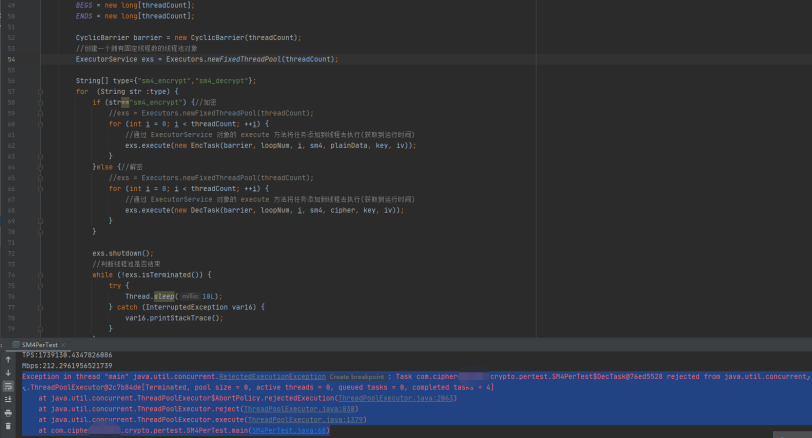Click InterruptedException in catch clause

[x=187, y=308]
